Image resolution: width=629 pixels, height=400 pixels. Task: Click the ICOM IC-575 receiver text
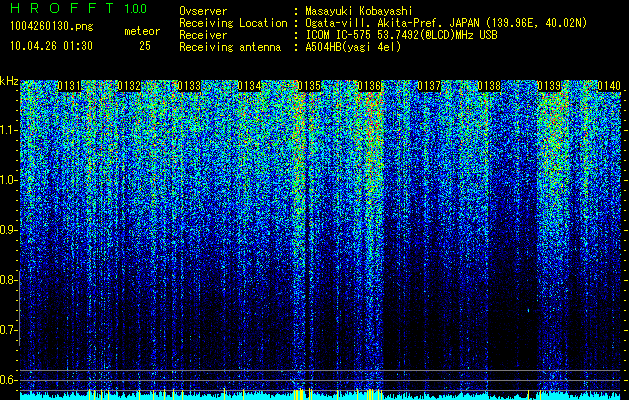(x=401, y=35)
